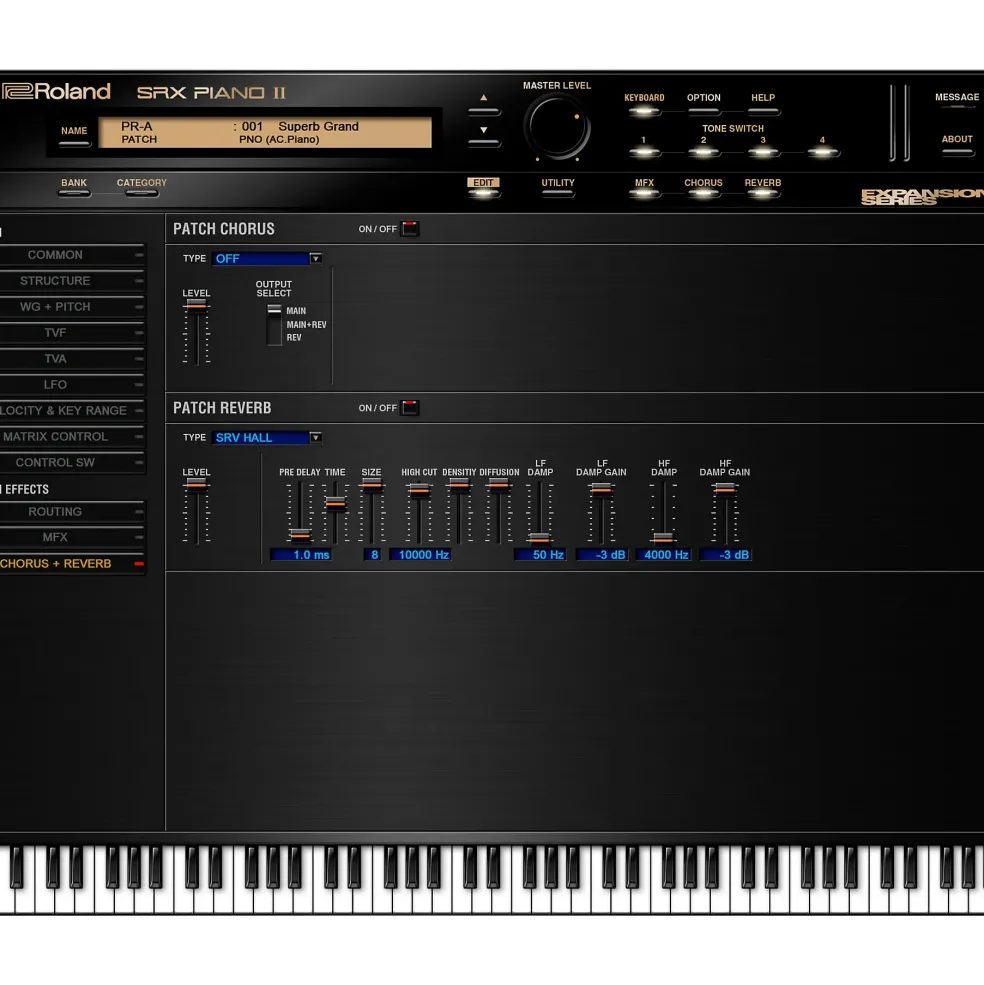Adjust the DENSITY slider

click(x=459, y=484)
